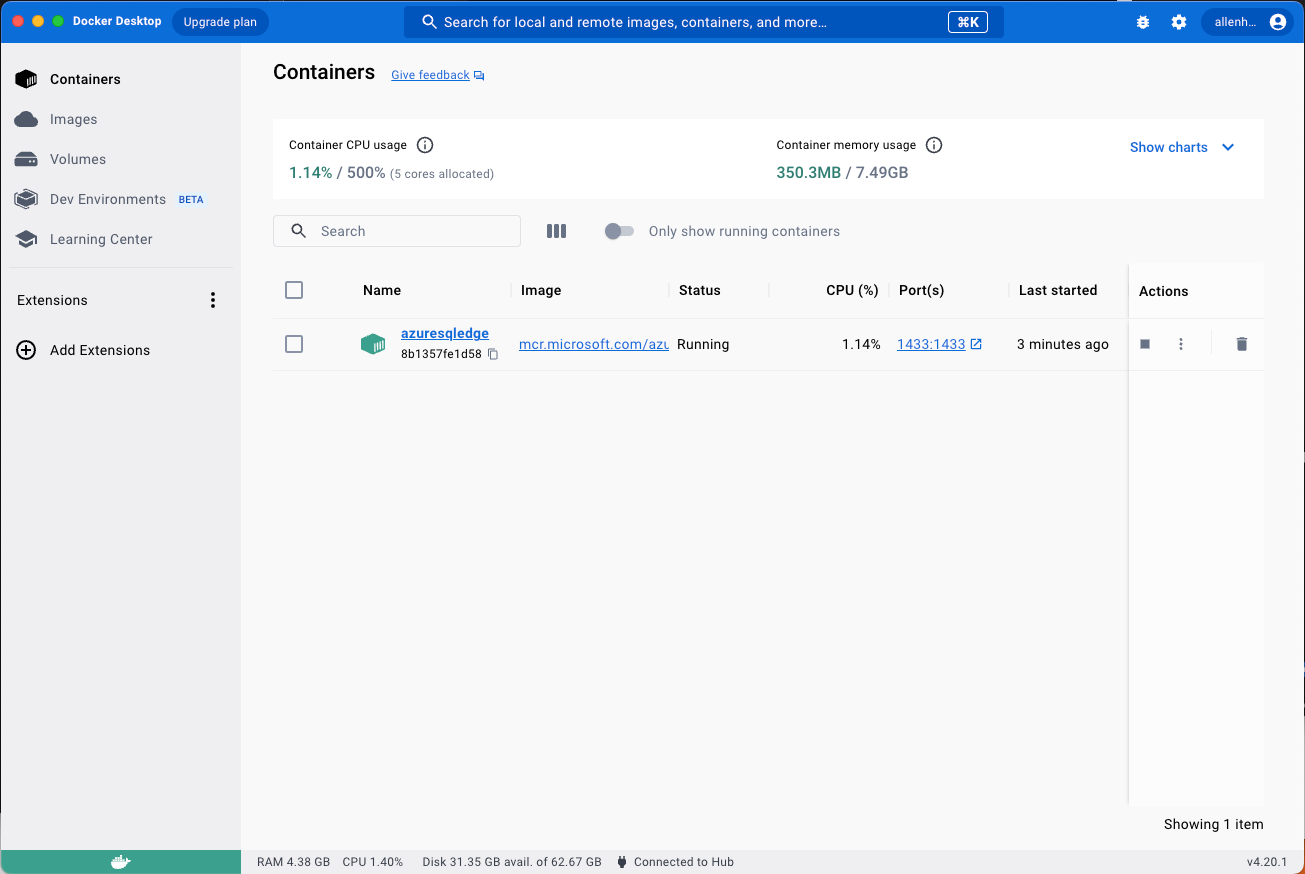Click the ⌘K shortcut badge
1305x874 pixels.
968,22
